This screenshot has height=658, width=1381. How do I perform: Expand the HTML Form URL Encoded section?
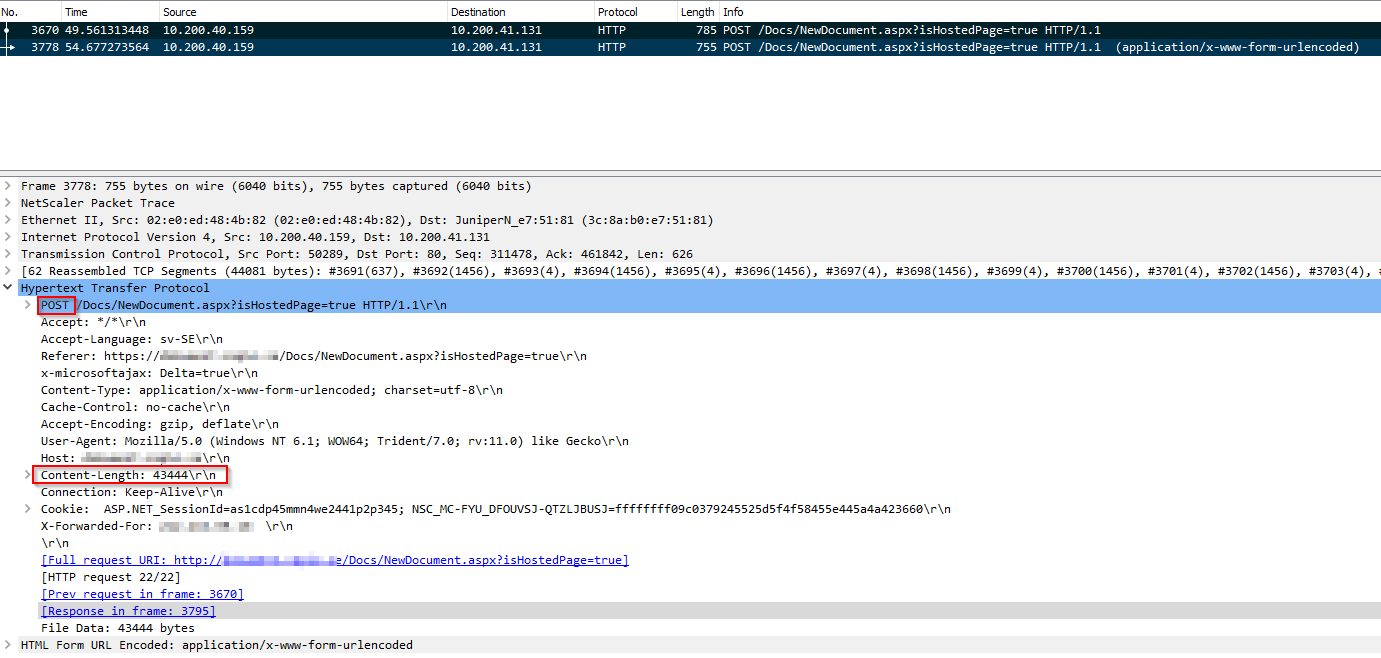tap(9, 645)
